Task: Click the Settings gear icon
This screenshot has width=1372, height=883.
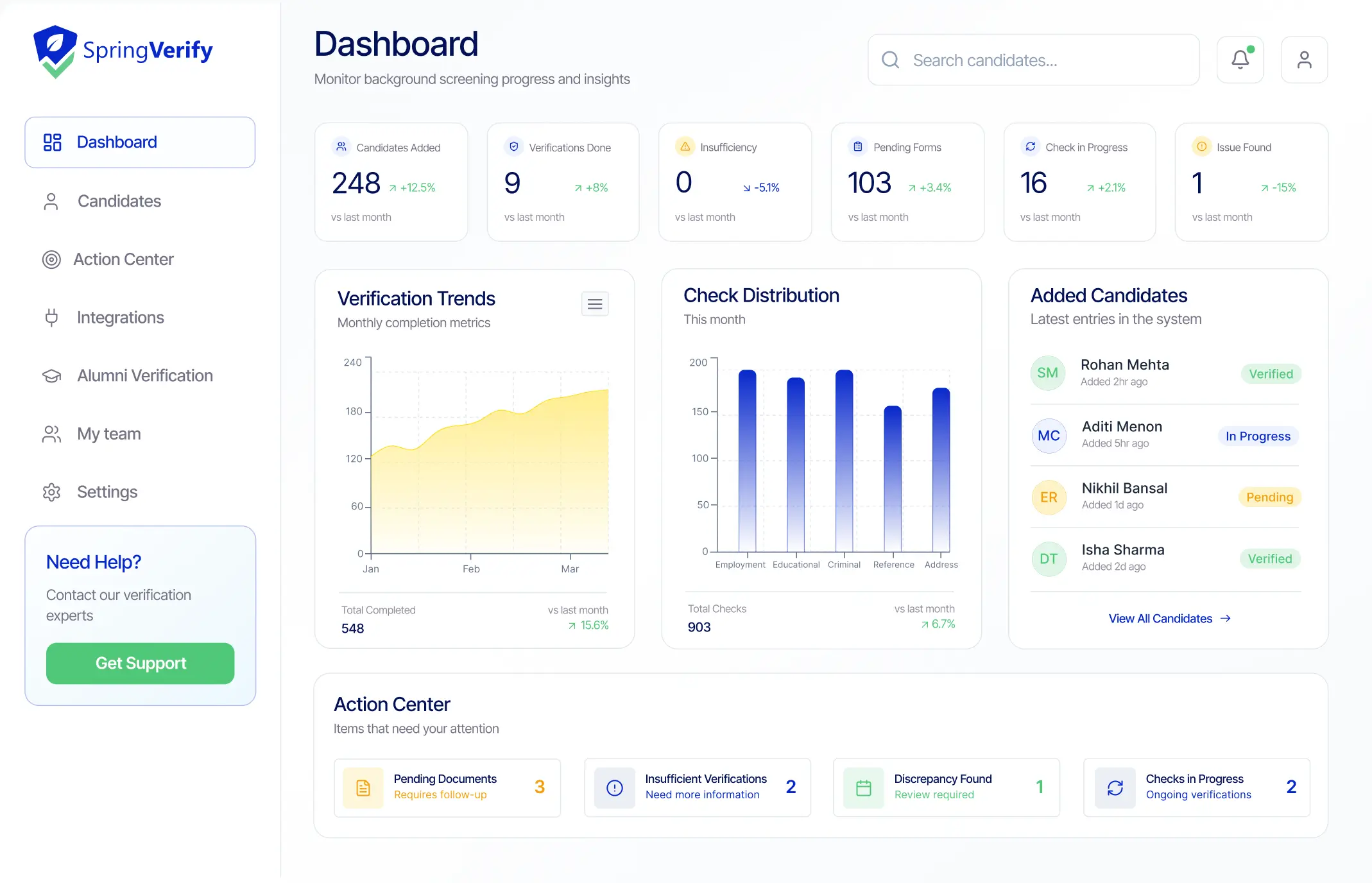Action: click(x=51, y=492)
